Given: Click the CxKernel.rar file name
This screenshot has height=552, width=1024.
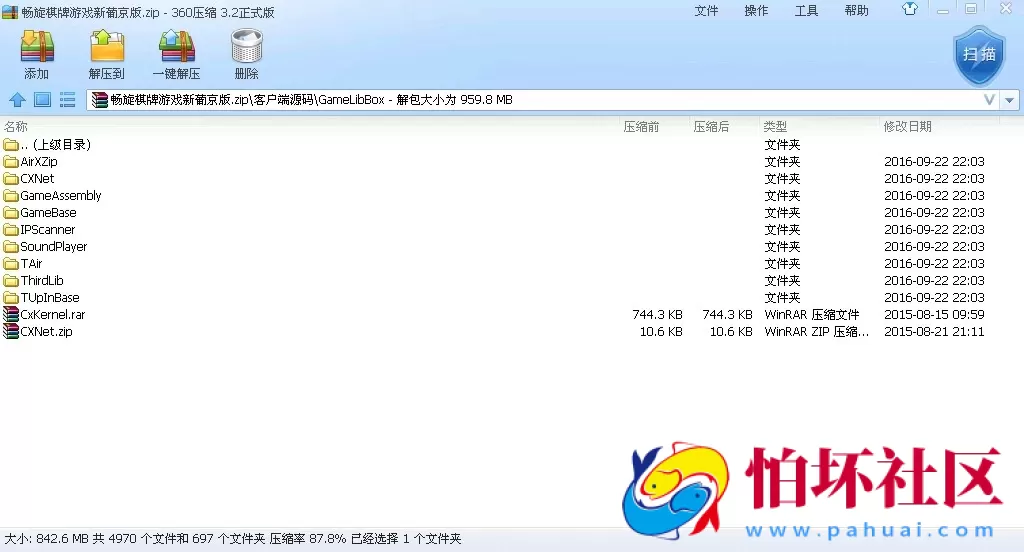Looking at the screenshot, I should 53,314.
